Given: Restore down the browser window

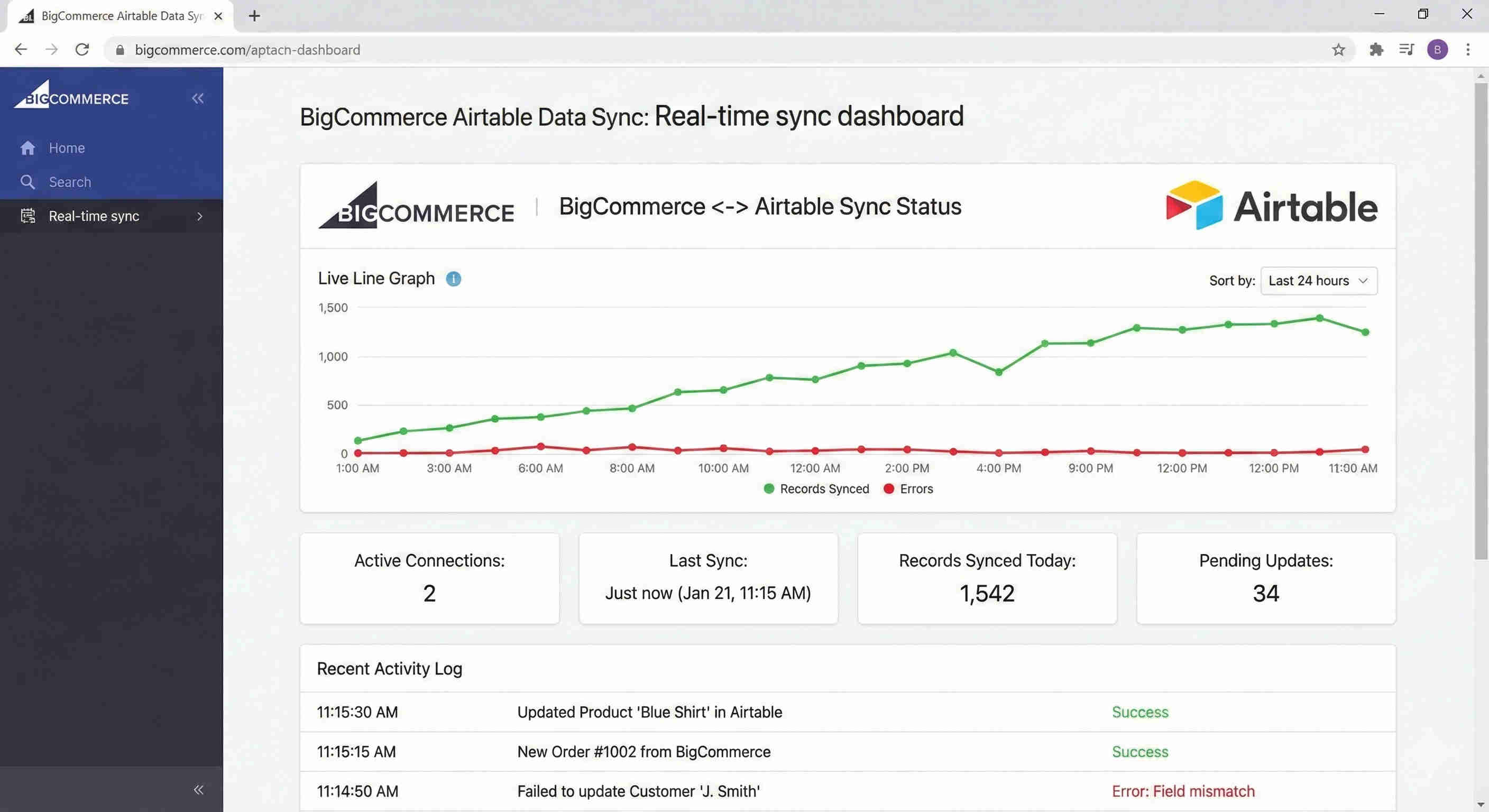Looking at the screenshot, I should [x=1423, y=14].
